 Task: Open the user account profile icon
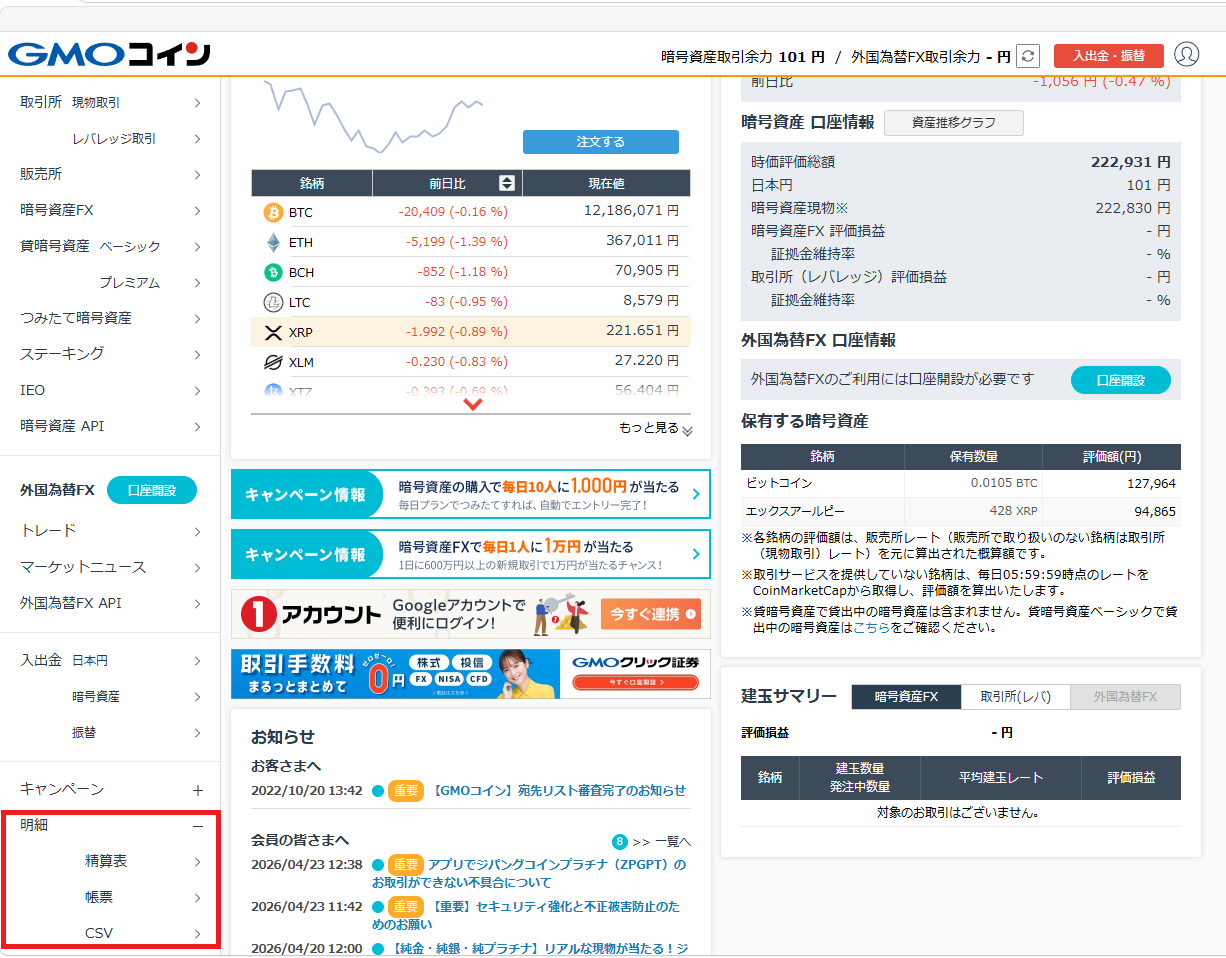pyautogui.click(x=1186, y=54)
